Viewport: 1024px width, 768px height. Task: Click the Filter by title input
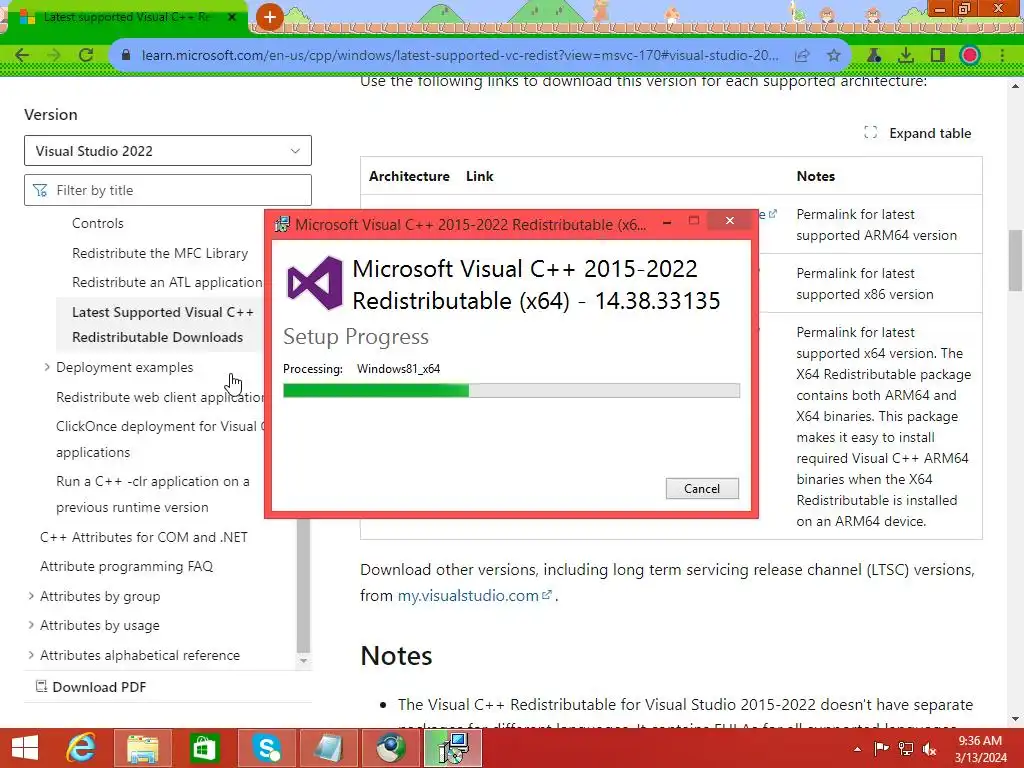point(168,190)
